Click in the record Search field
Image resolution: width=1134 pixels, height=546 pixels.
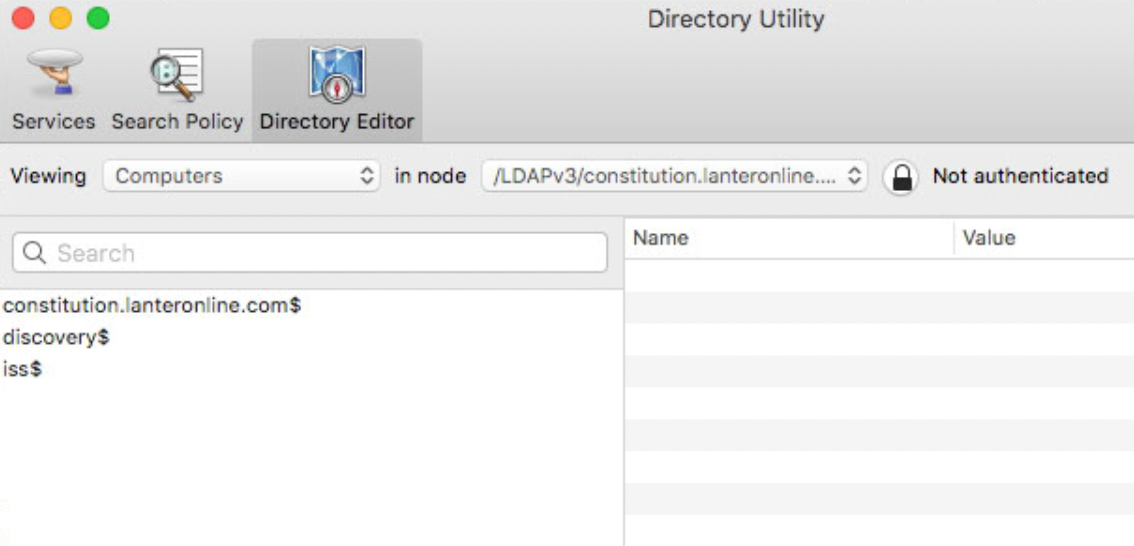click(320, 253)
